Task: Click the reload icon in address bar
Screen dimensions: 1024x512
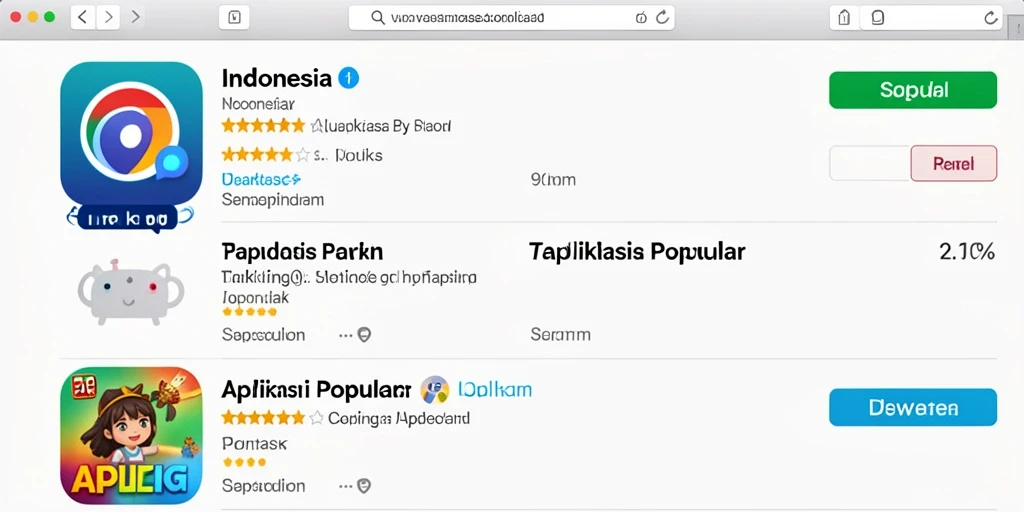Action: coord(662,18)
